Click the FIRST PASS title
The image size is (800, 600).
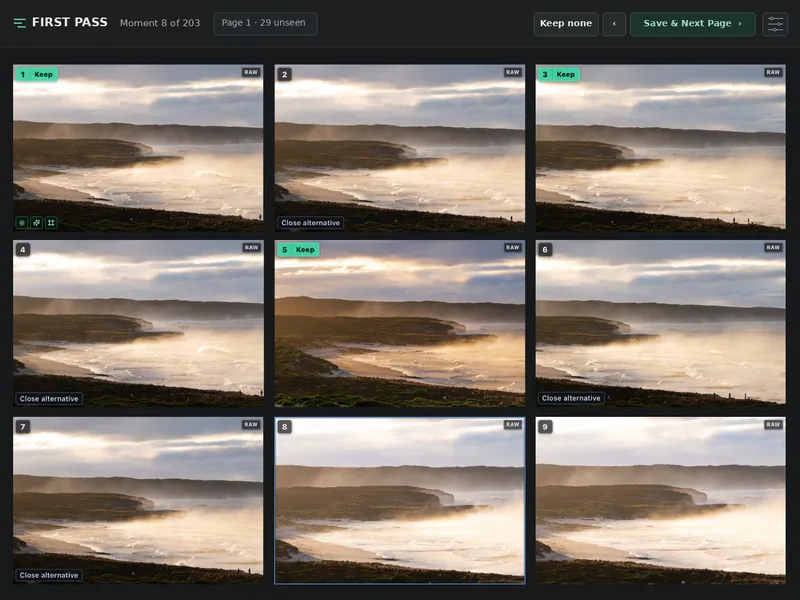(x=70, y=22)
